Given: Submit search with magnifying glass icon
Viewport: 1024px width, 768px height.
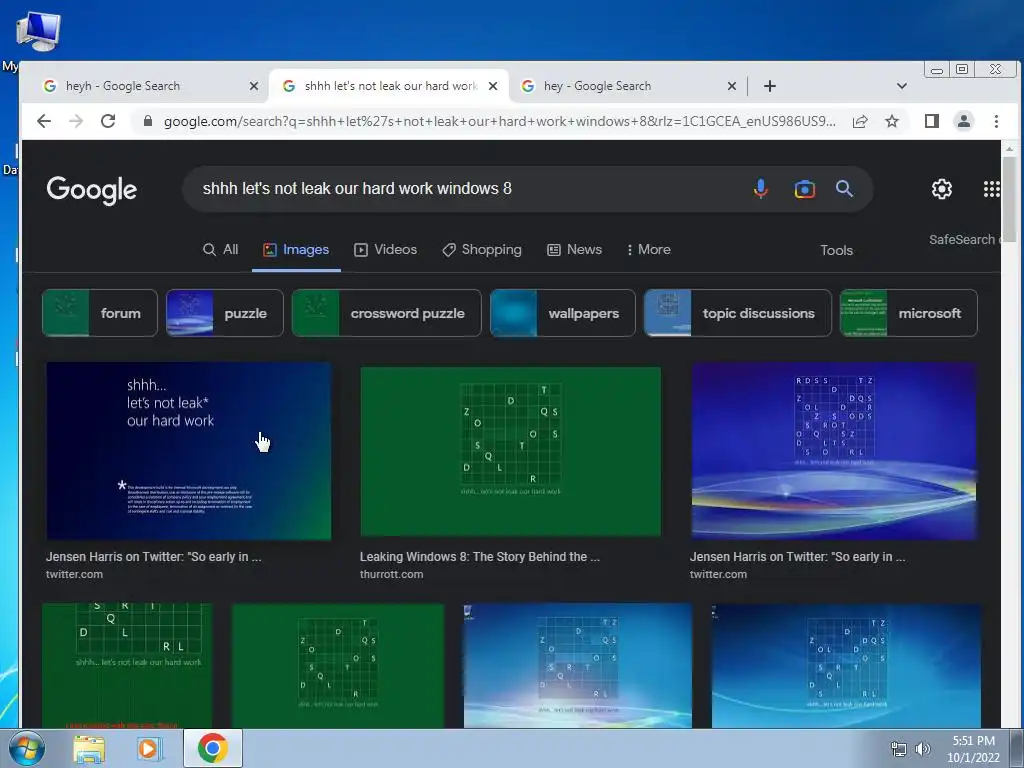Looking at the screenshot, I should point(844,189).
